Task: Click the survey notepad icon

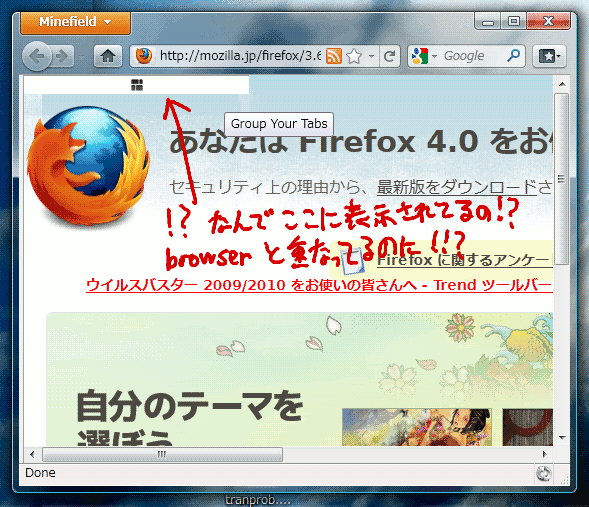Action: pyautogui.click(x=352, y=261)
